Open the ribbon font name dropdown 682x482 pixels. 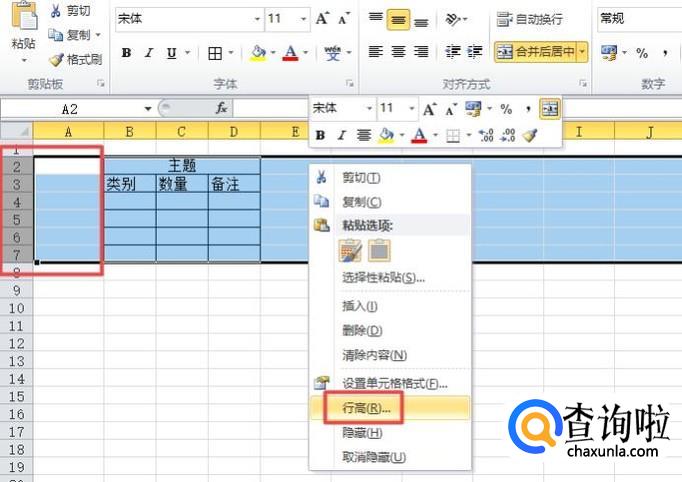pos(257,19)
